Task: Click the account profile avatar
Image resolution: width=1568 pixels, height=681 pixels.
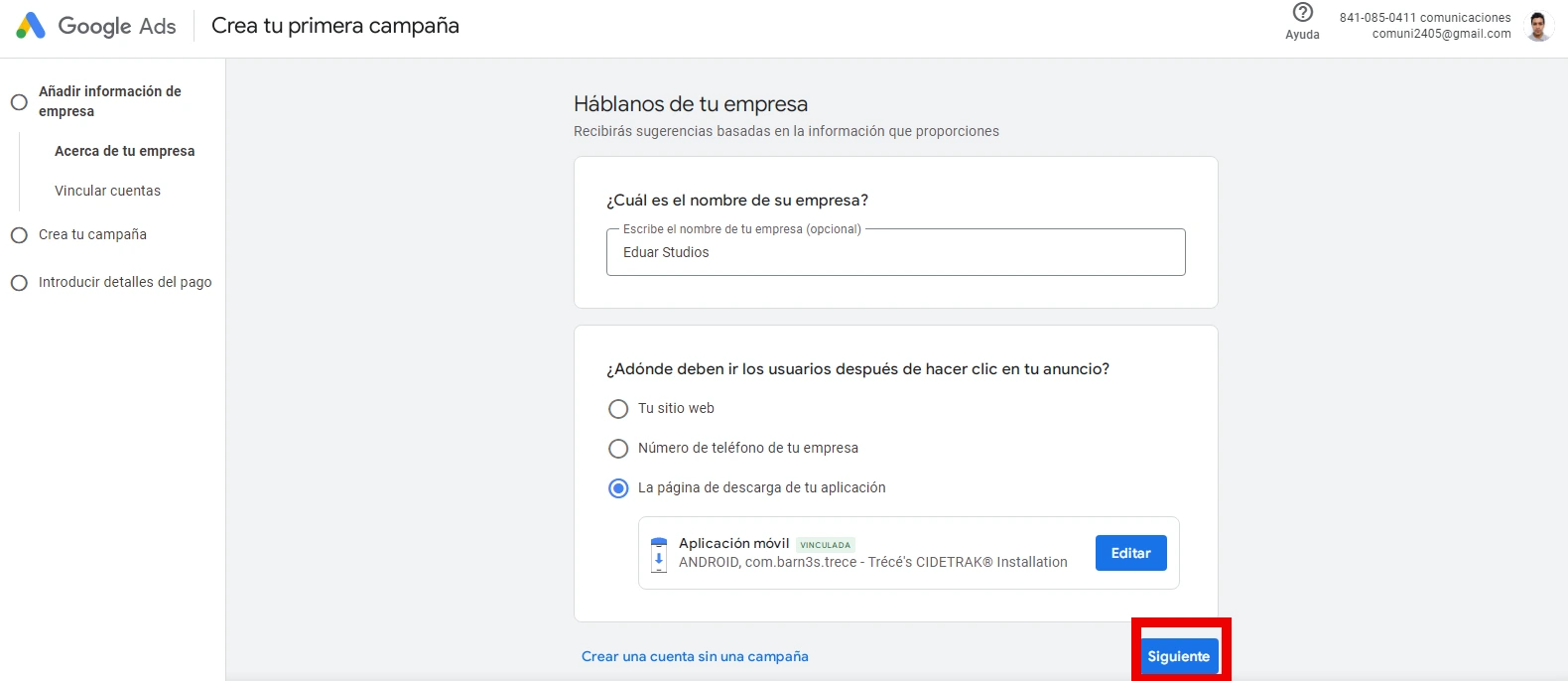Action: pyautogui.click(x=1538, y=27)
